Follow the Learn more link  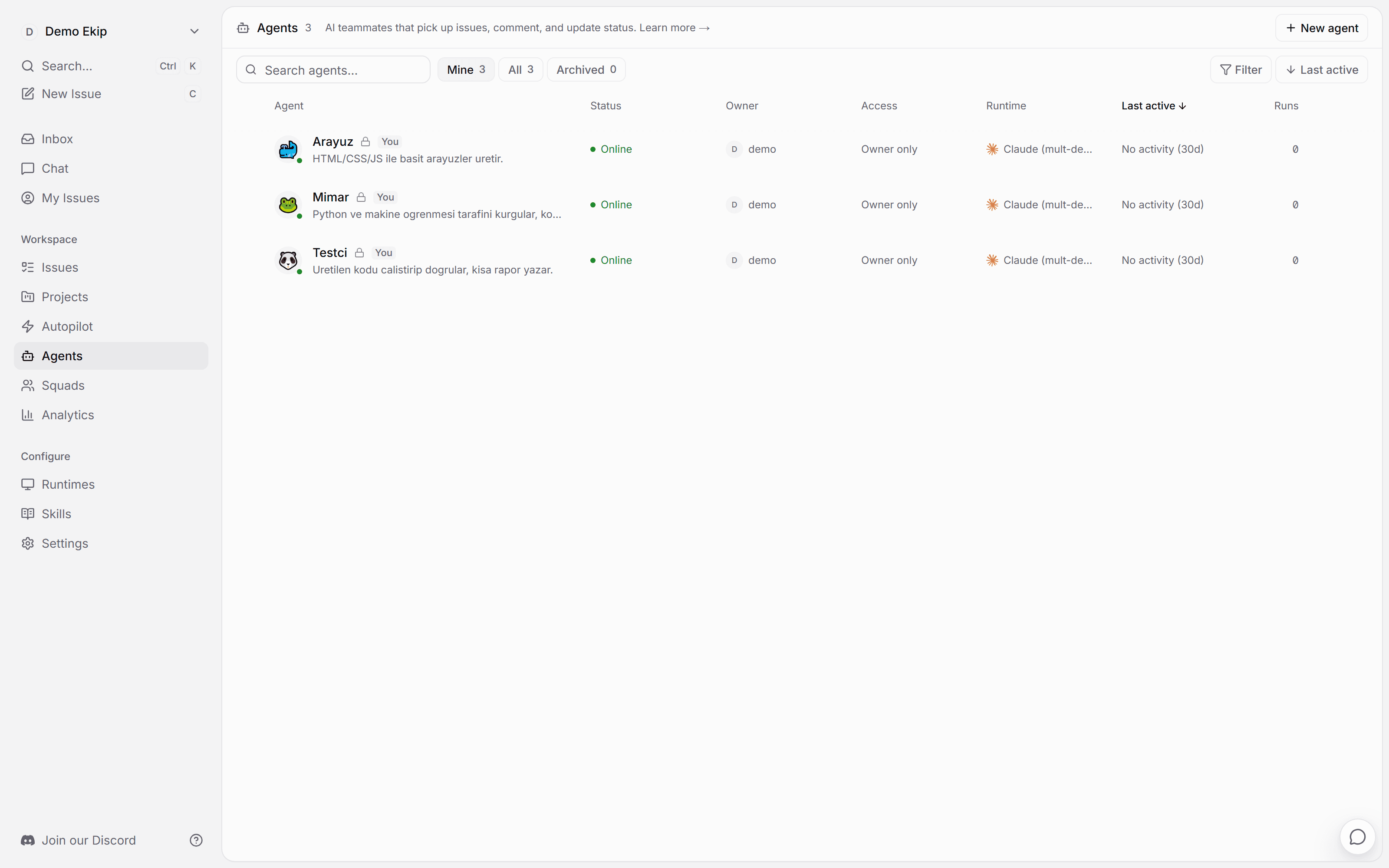click(675, 27)
